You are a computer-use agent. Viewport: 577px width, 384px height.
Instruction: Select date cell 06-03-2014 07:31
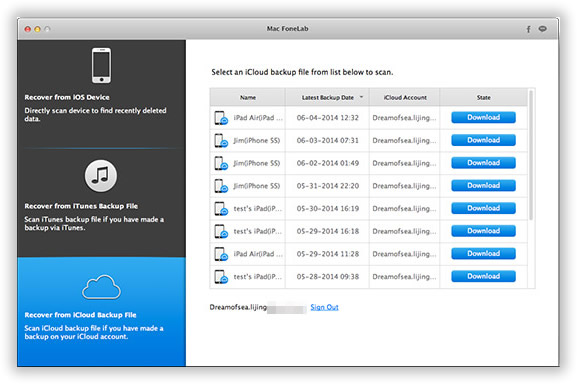click(x=328, y=141)
